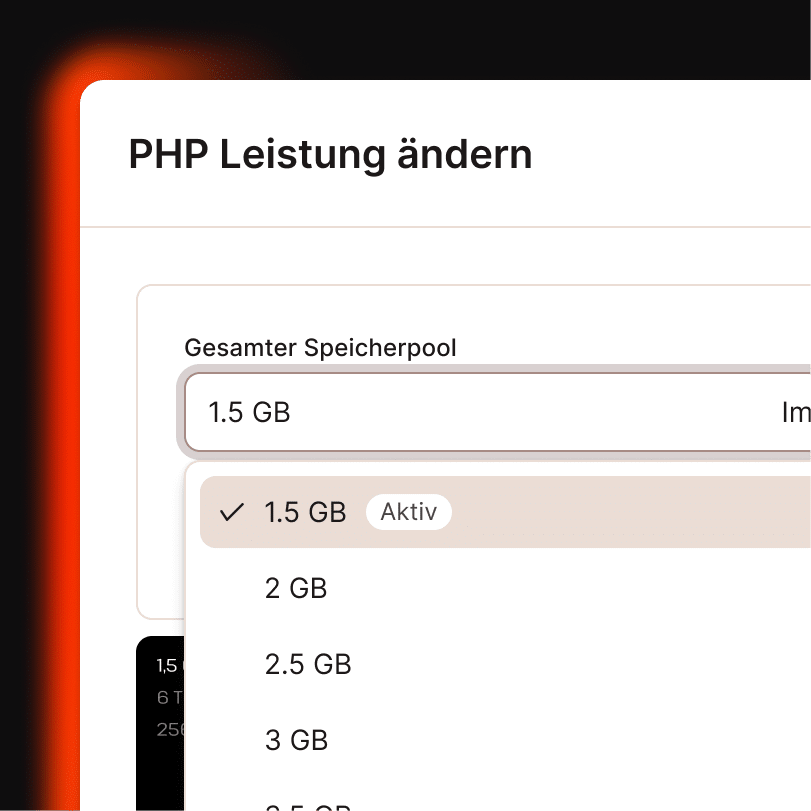Click the Gesamter Speicherpool label
The image size is (811, 811).
pyautogui.click(x=320, y=348)
